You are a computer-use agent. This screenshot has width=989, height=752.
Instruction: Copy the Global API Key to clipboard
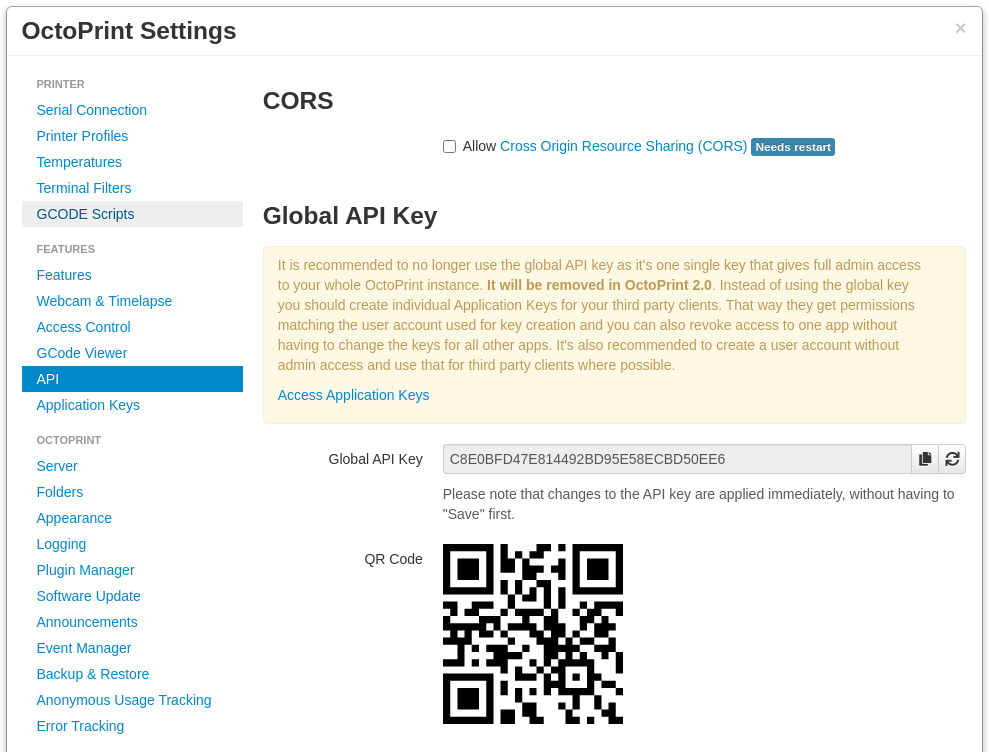coord(925,459)
